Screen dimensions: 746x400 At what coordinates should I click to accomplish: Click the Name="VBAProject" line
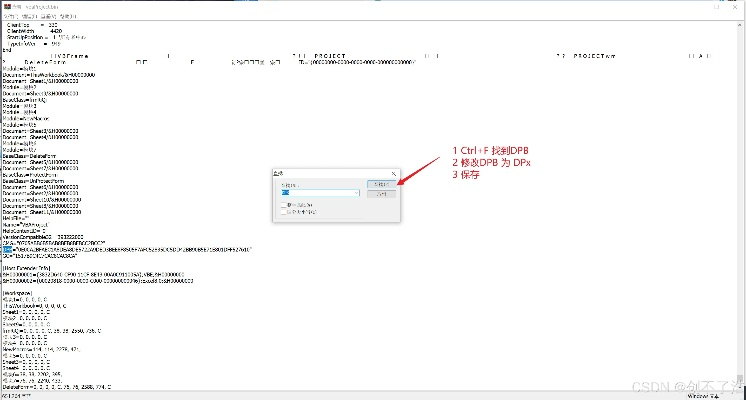pyautogui.click(x=26, y=224)
